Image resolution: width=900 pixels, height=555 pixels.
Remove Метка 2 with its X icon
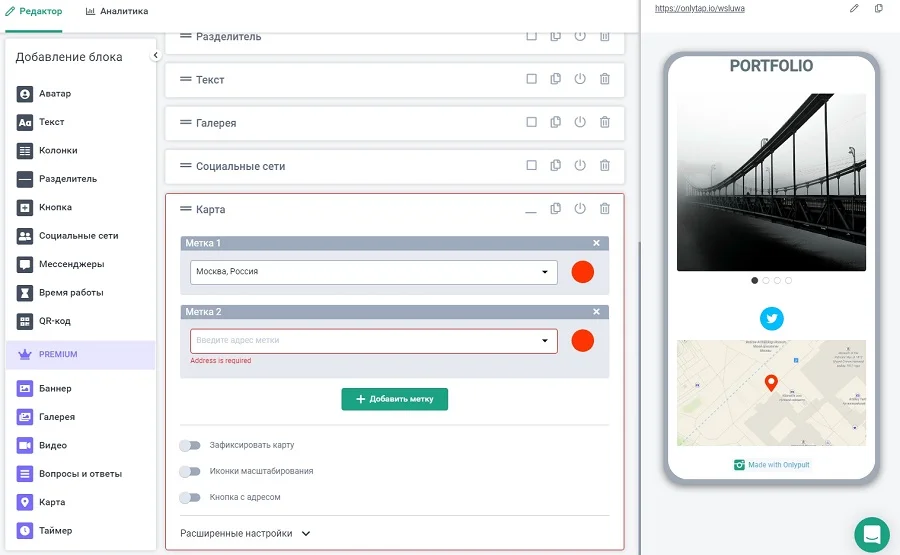tap(596, 312)
